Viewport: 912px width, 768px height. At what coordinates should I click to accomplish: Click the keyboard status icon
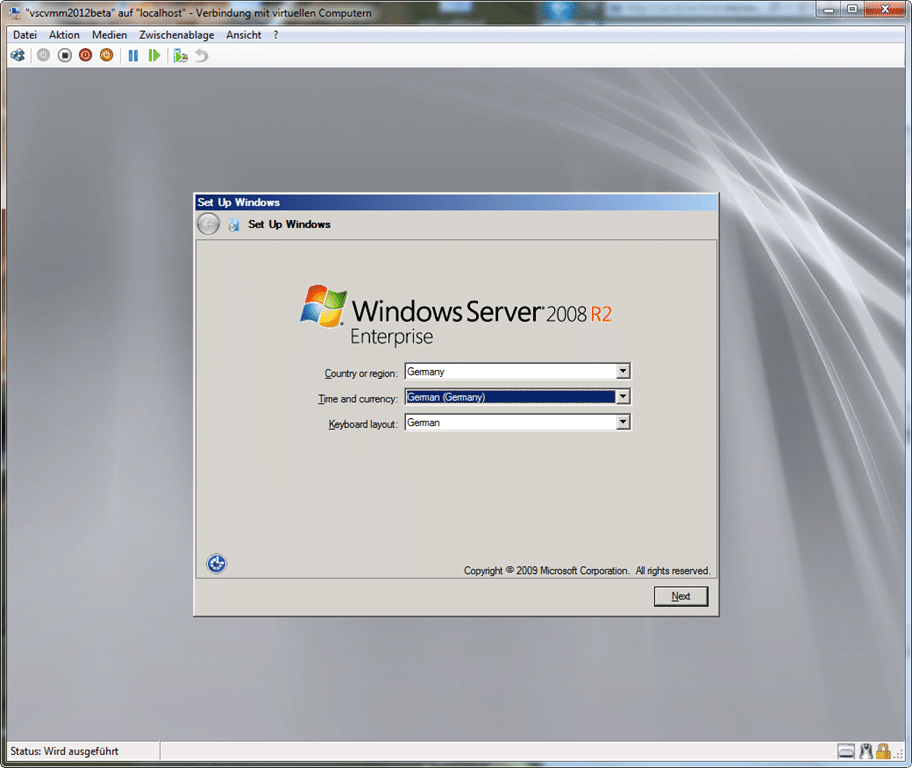click(x=846, y=752)
